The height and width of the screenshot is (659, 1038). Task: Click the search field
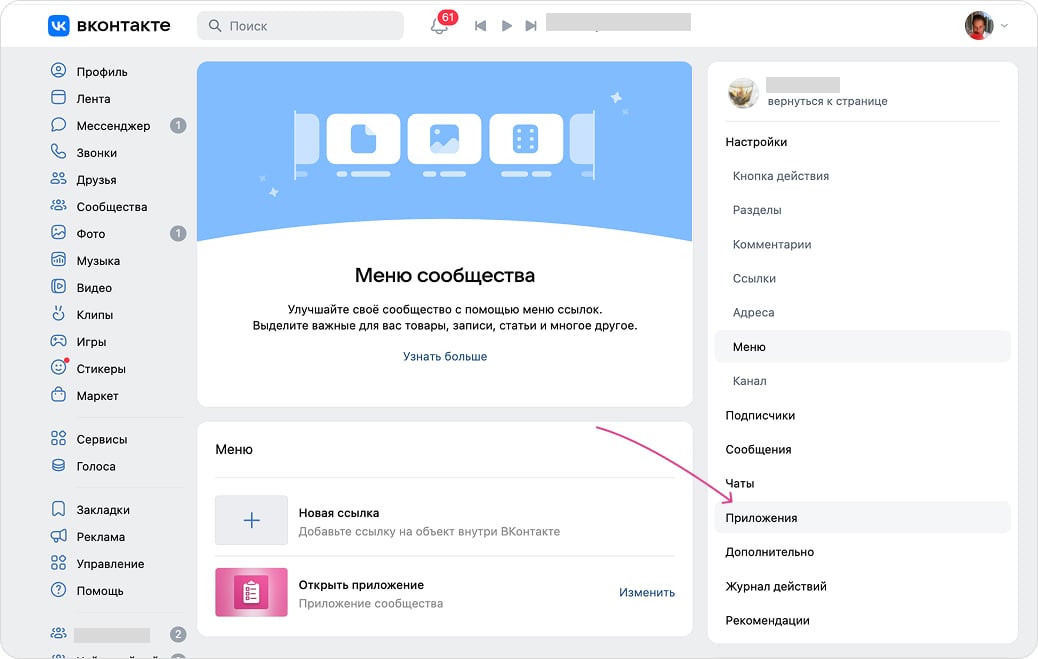point(300,26)
